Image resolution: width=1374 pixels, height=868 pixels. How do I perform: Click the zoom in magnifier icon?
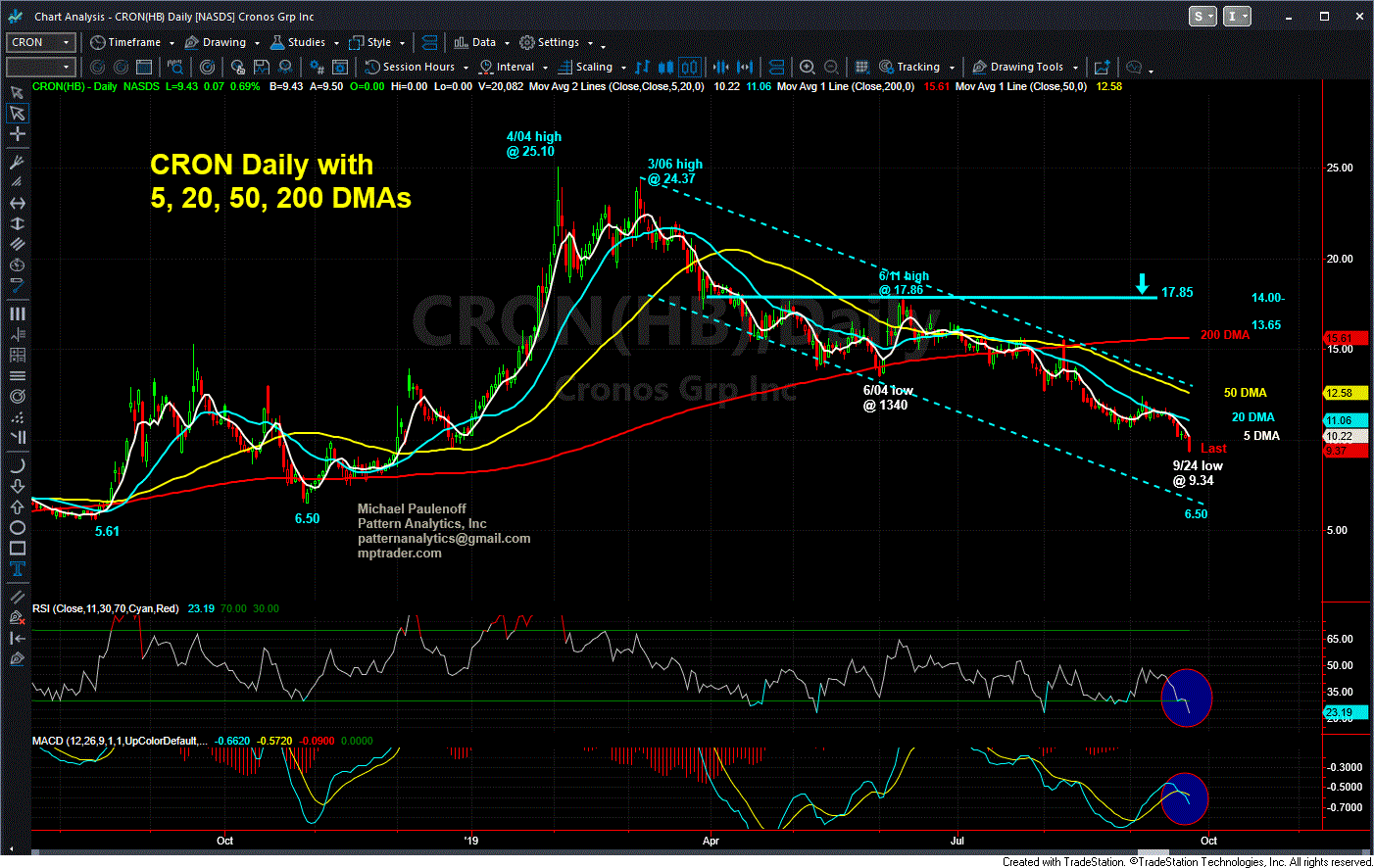coord(807,67)
